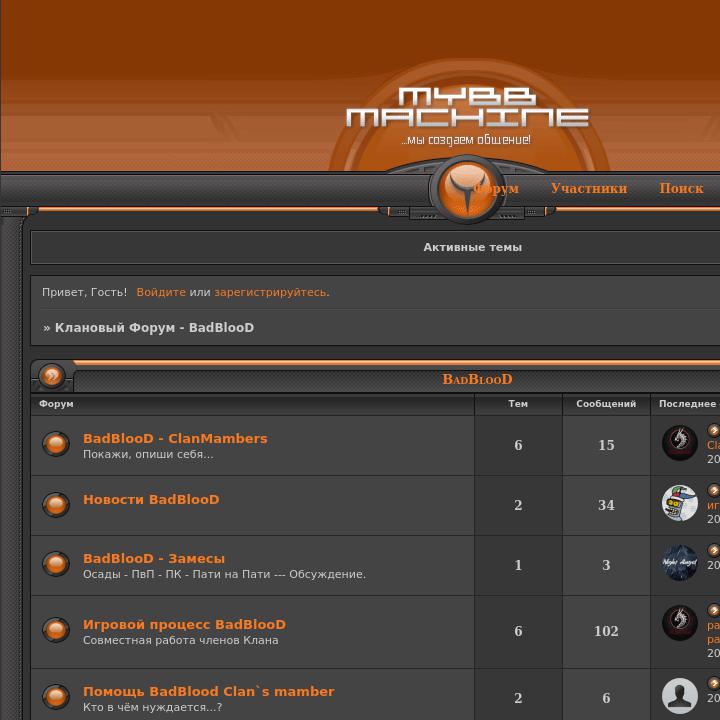Open BadBlooD - Замесы forum
This screenshot has width=720, height=720.
coord(154,559)
